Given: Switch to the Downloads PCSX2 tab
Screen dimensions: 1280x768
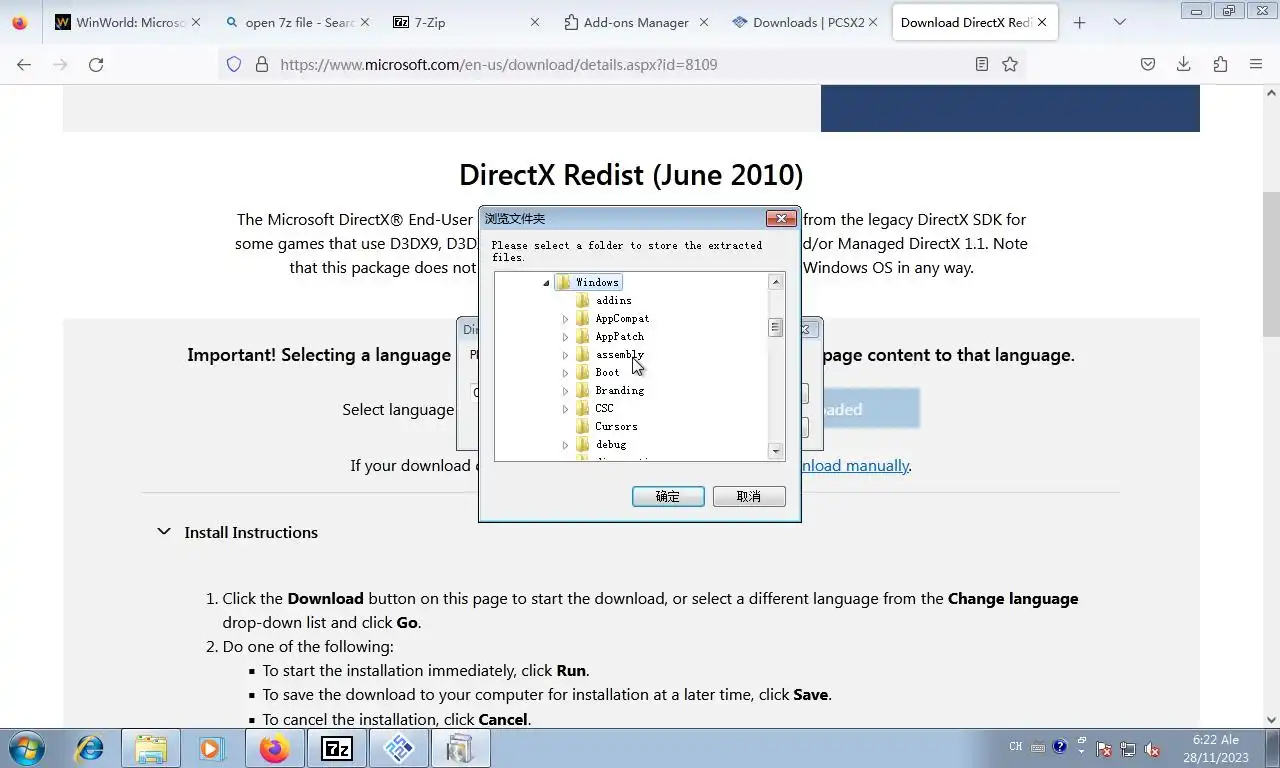Looking at the screenshot, I should coord(803,22).
